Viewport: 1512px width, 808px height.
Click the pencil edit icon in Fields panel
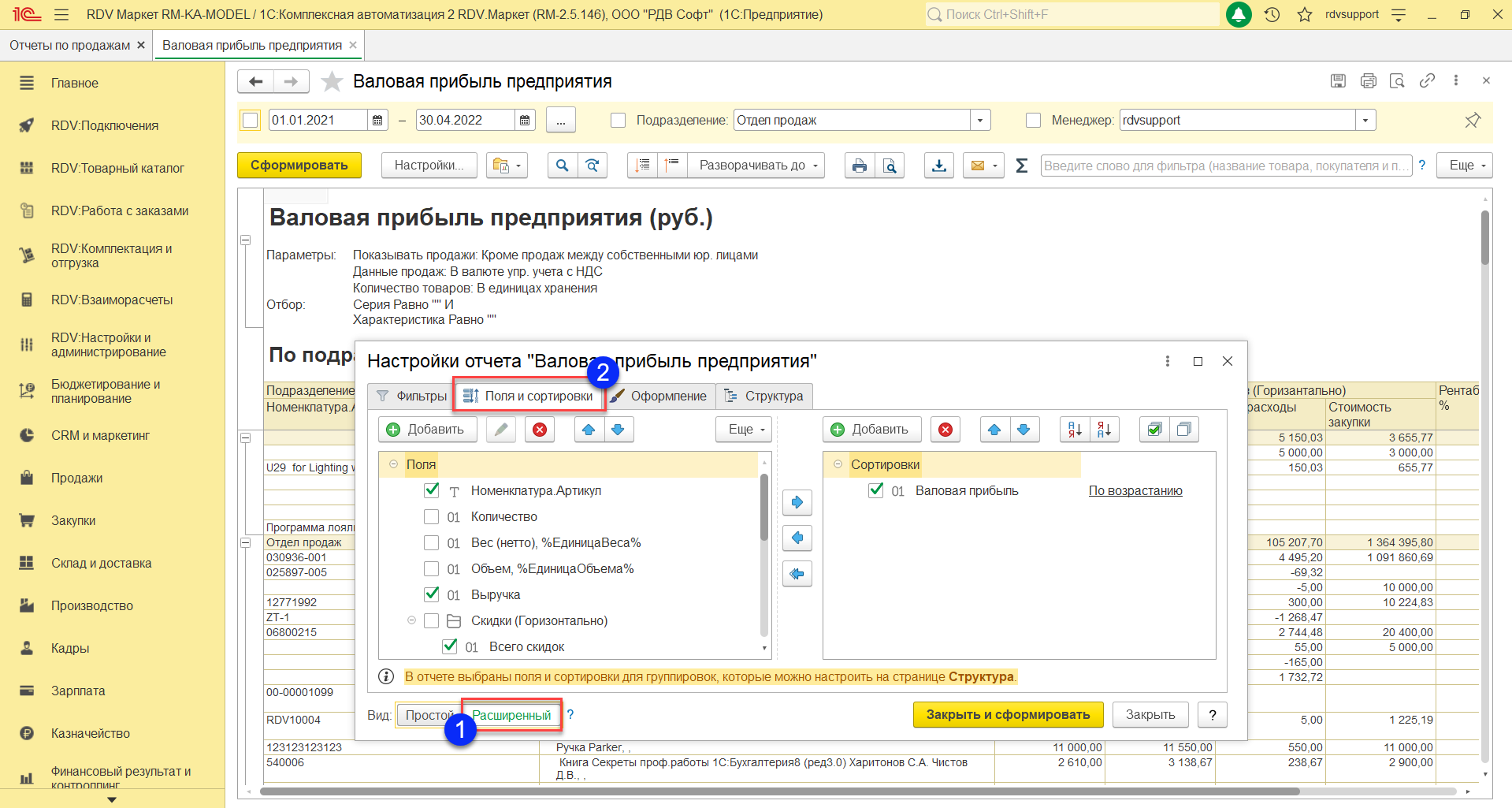(x=501, y=430)
